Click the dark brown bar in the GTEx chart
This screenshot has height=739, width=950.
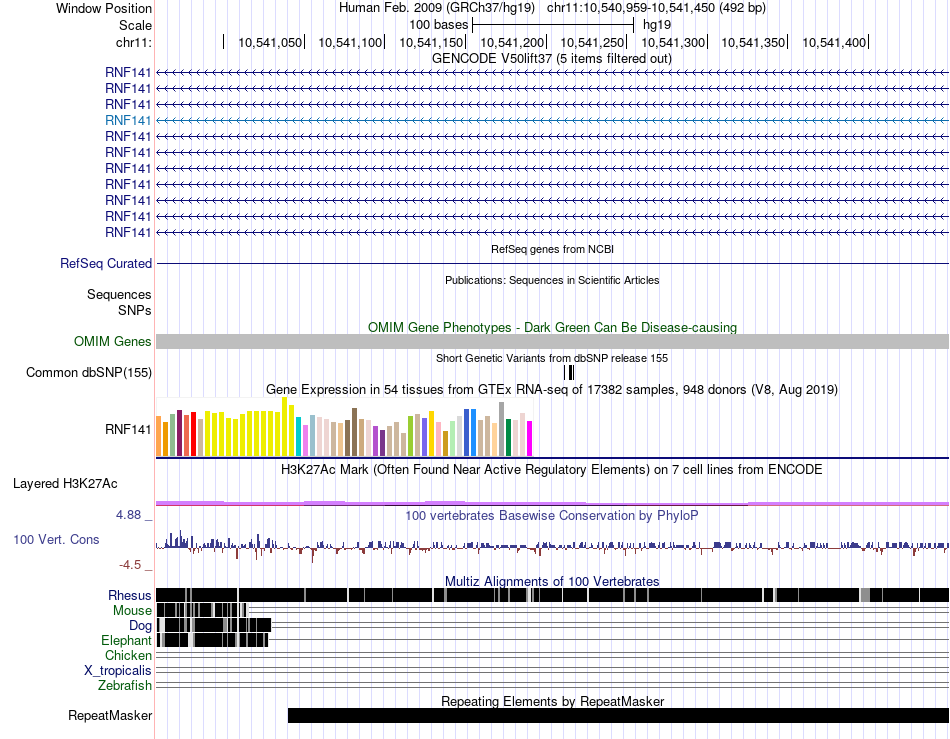click(x=354, y=432)
